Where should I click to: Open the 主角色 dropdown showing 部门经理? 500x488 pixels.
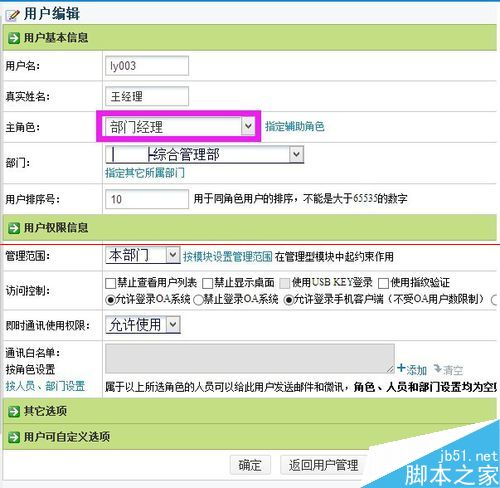pyautogui.click(x=180, y=127)
